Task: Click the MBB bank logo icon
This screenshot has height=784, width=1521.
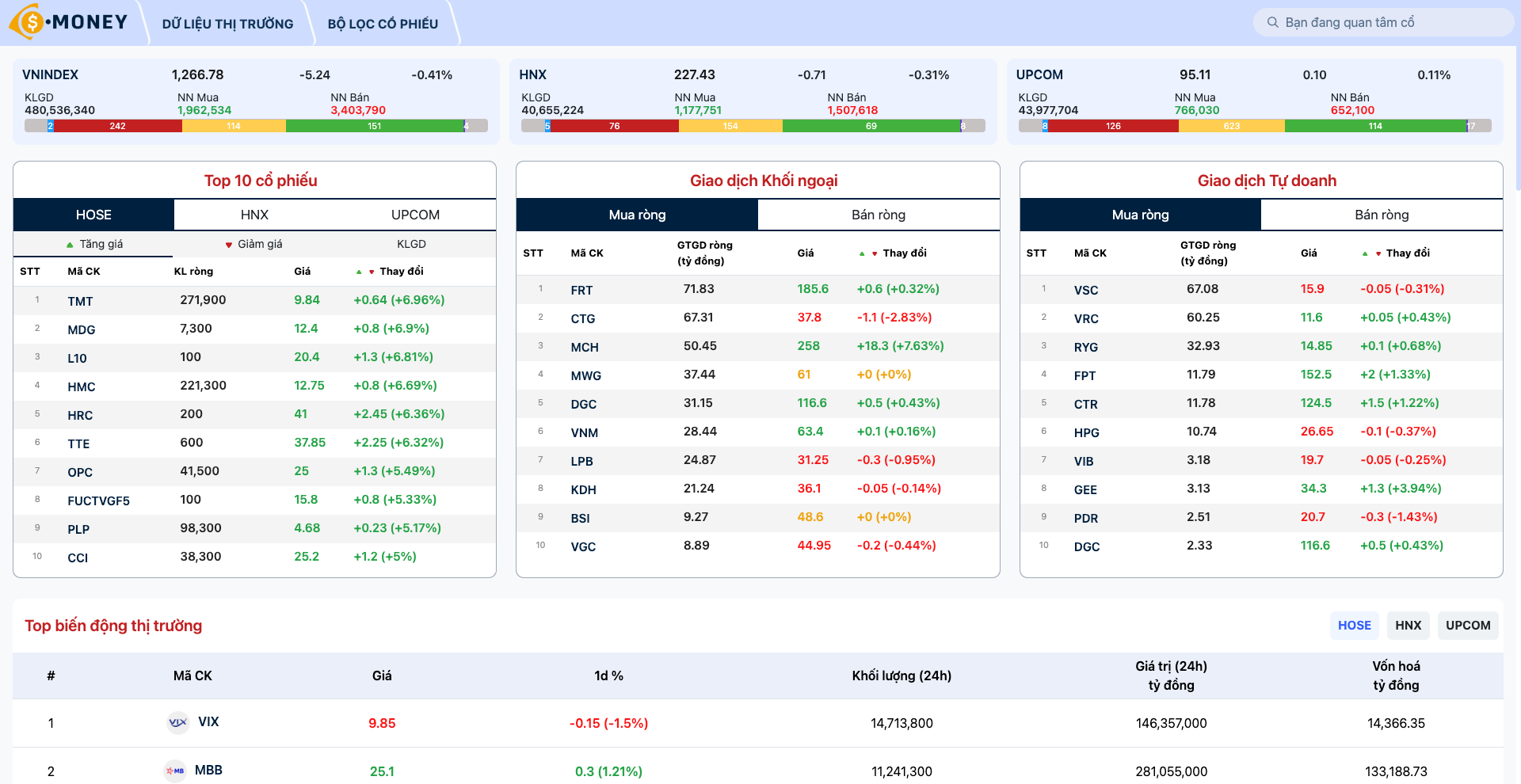Action: pyautogui.click(x=176, y=771)
